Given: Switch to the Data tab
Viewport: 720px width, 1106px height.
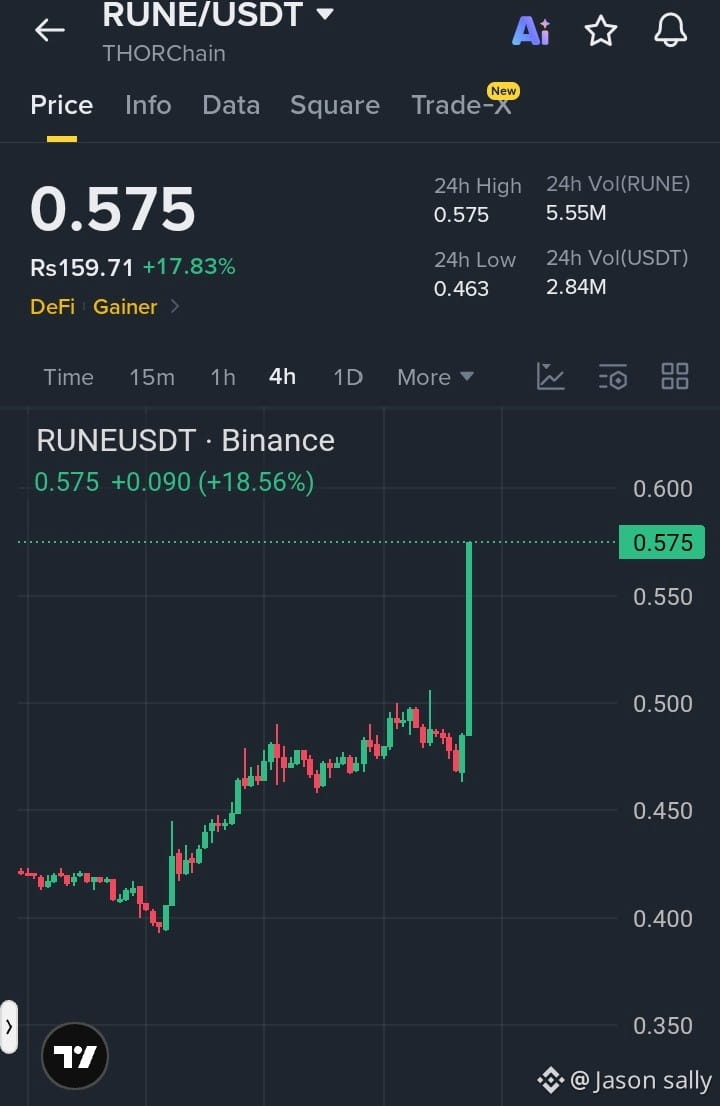Looking at the screenshot, I should tap(231, 105).
